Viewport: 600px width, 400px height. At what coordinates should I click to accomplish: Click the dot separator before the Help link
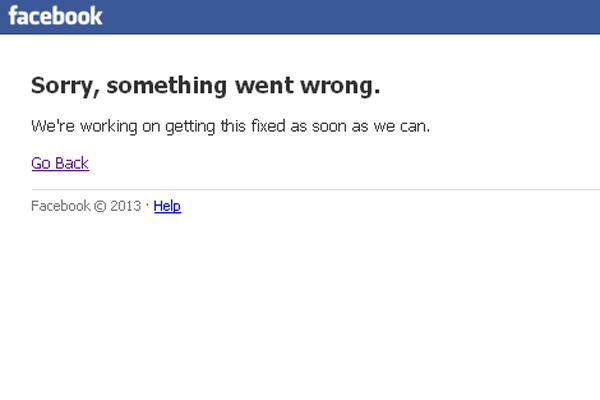pos(147,206)
